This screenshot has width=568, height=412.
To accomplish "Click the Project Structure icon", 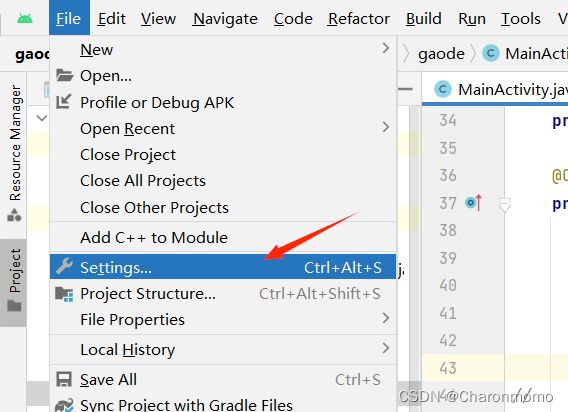I will pos(64,294).
